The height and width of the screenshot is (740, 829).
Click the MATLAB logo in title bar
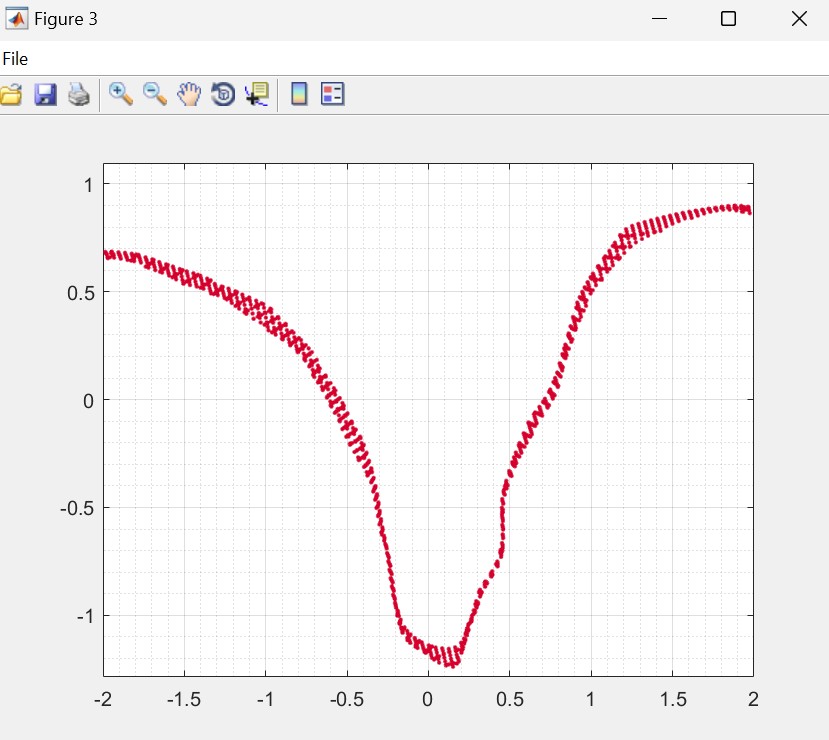click(x=17, y=19)
